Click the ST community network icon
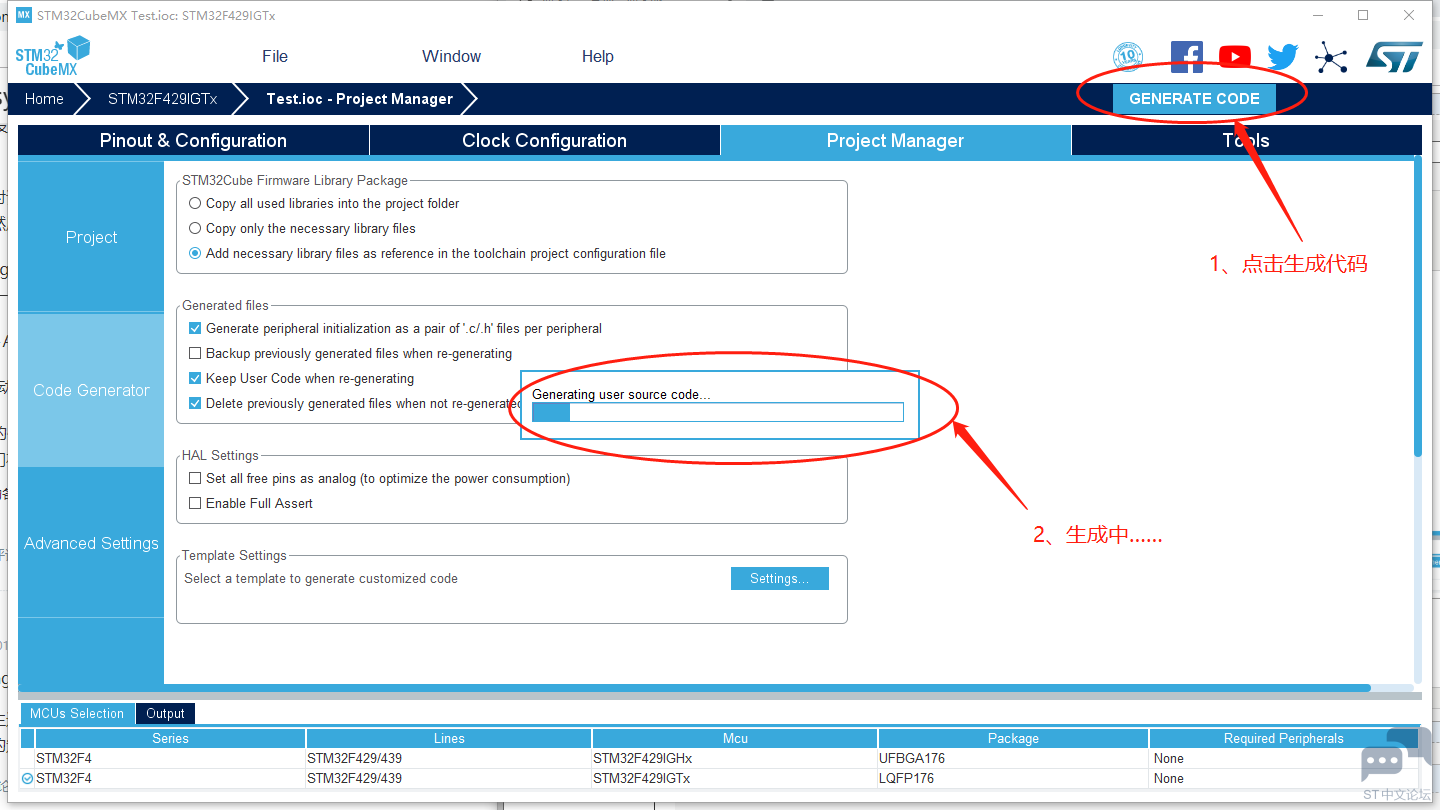Screen dimensions: 1440x810 [1331, 57]
